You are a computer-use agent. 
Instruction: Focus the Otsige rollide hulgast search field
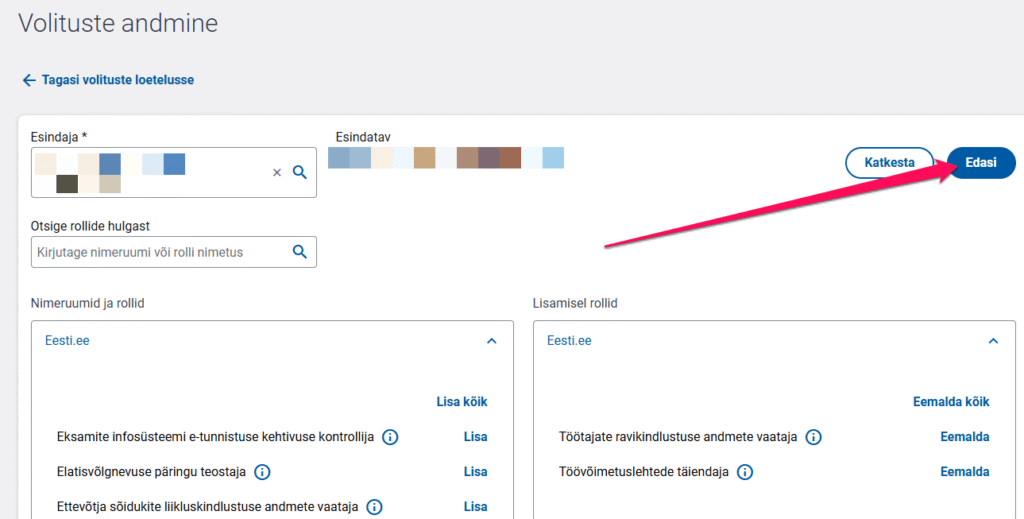pyautogui.click(x=160, y=252)
